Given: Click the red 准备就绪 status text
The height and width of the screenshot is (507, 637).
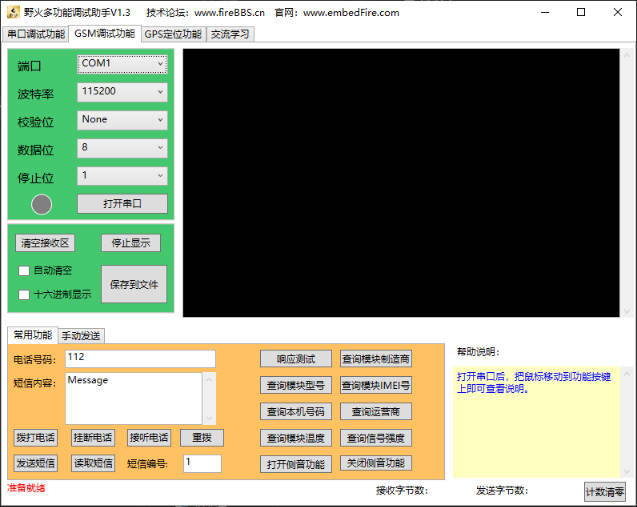Looking at the screenshot, I should pos(26,488).
